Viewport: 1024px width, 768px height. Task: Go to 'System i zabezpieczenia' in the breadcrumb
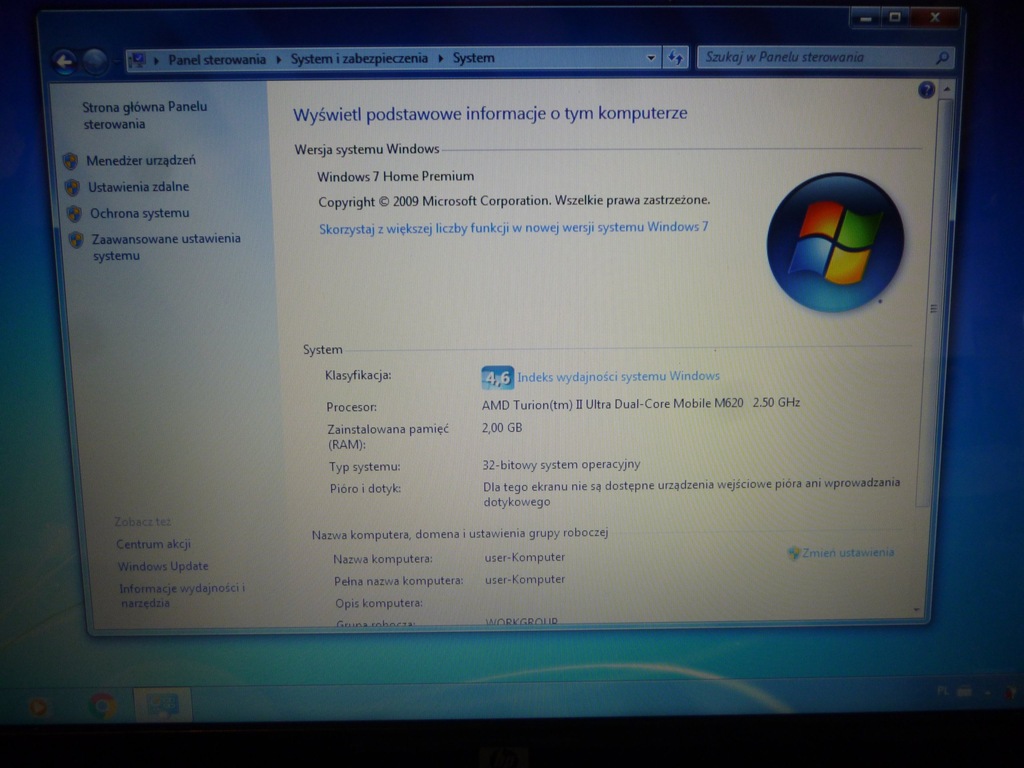(359, 59)
